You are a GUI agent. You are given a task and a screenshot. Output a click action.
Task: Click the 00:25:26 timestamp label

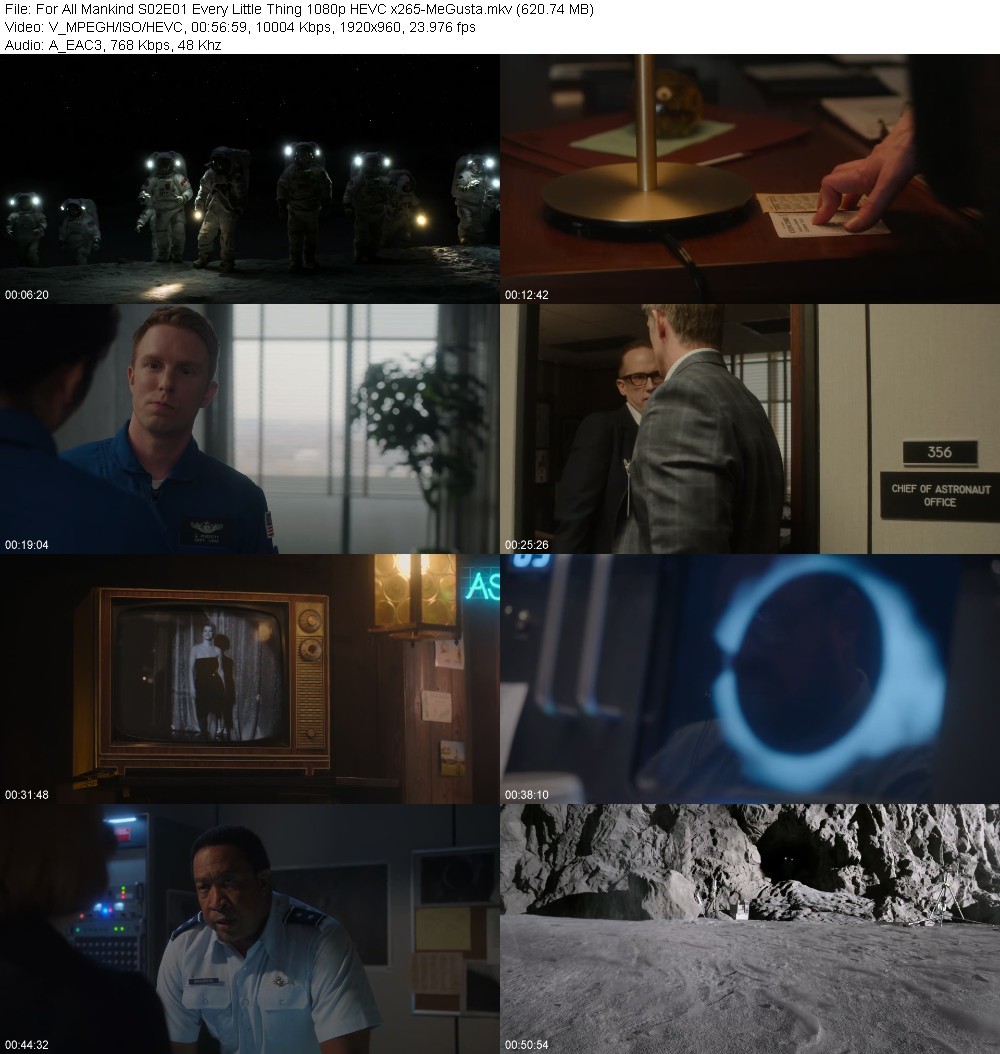527,544
